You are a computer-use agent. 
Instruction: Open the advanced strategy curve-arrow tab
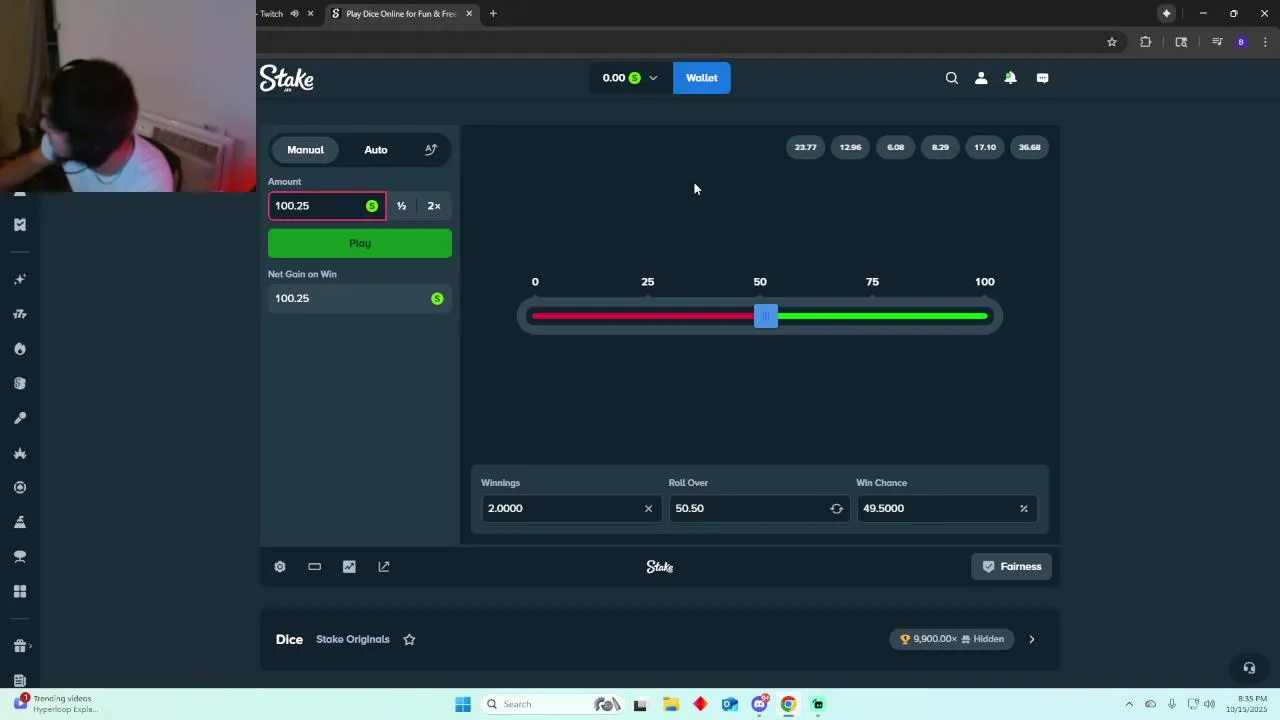tap(431, 150)
